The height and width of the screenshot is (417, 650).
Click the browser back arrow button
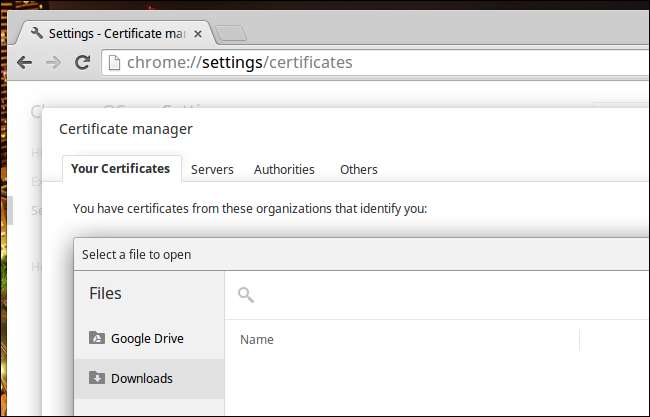pyautogui.click(x=25, y=62)
